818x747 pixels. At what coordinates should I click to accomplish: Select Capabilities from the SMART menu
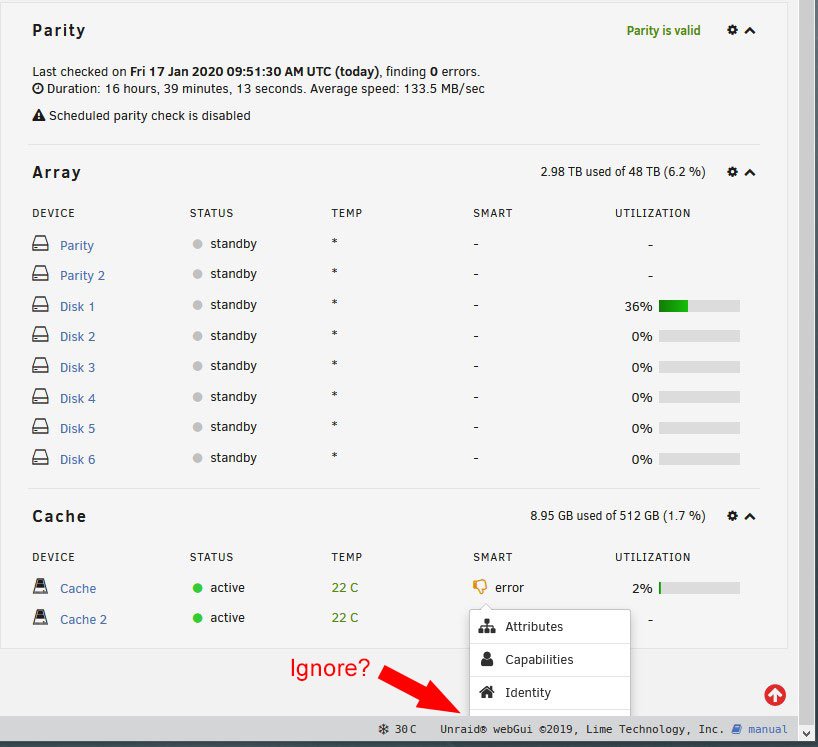pyautogui.click(x=550, y=660)
